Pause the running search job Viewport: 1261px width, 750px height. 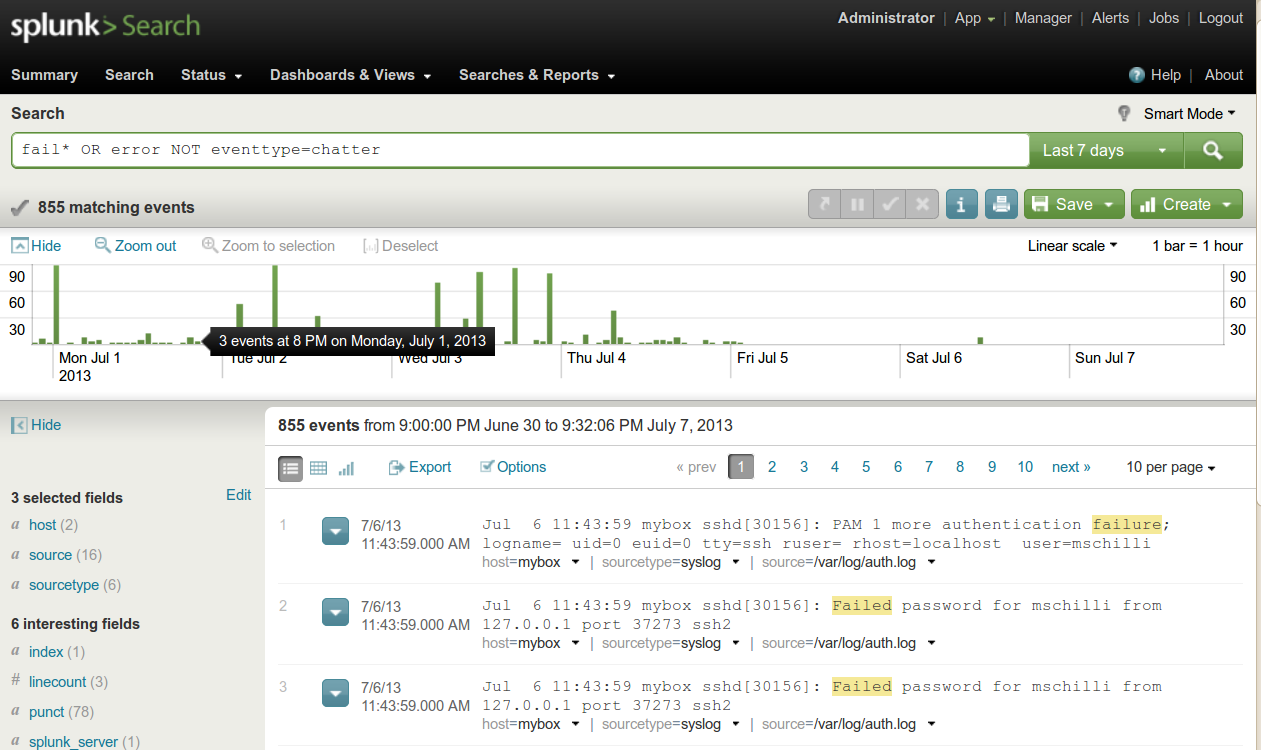857,204
